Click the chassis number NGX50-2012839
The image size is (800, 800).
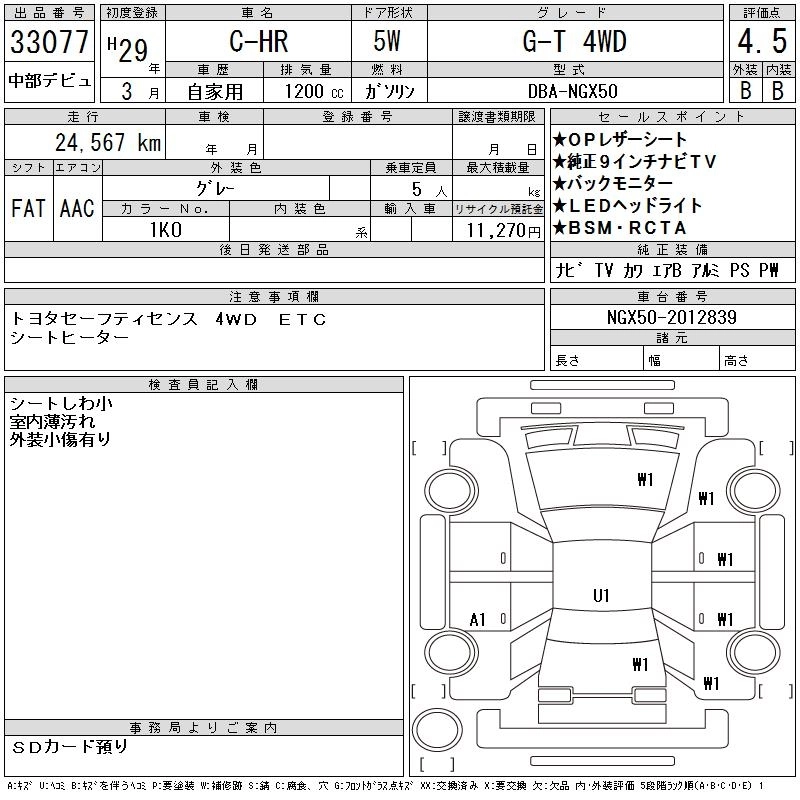pyautogui.click(x=671, y=317)
